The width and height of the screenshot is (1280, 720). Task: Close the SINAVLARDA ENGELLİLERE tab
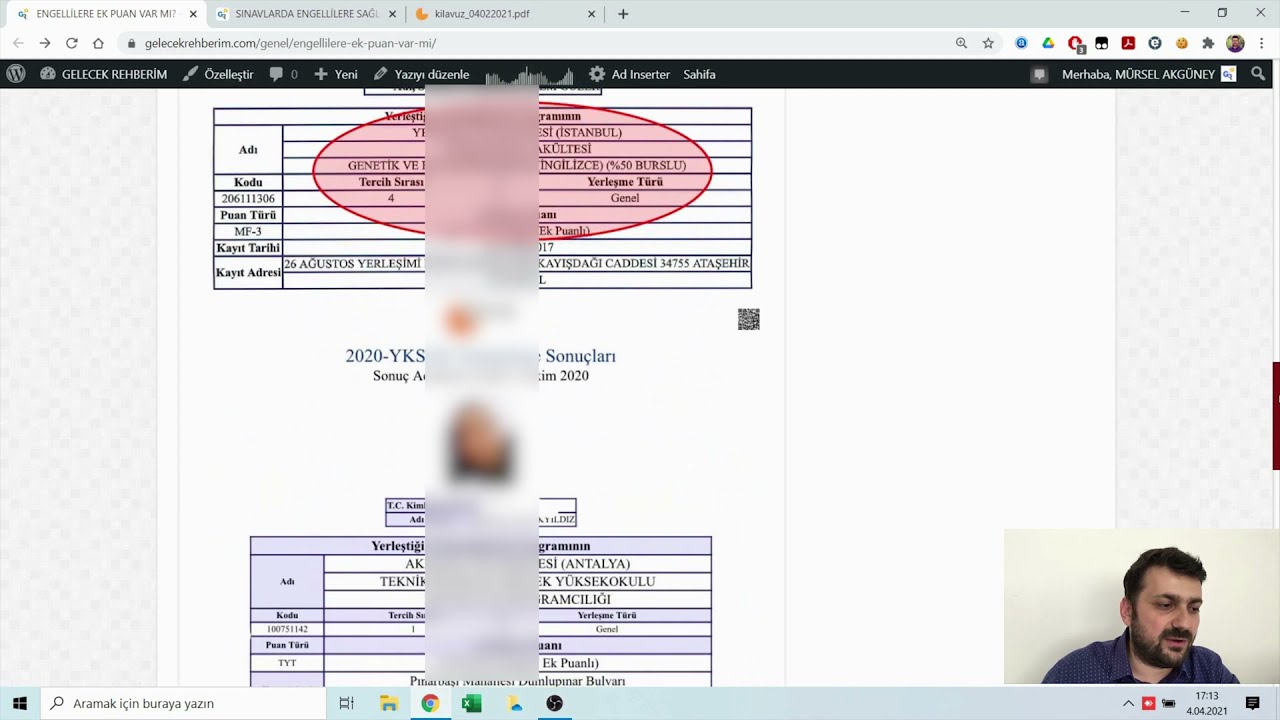click(x=392, y=14)
